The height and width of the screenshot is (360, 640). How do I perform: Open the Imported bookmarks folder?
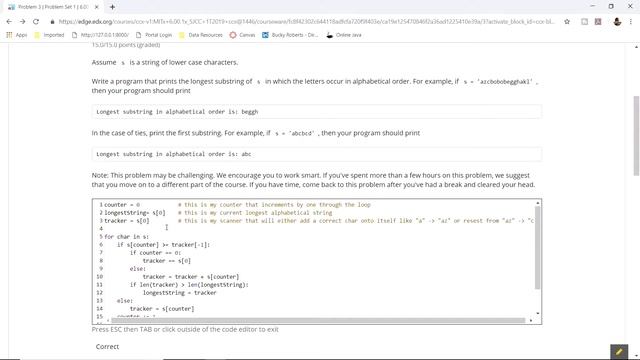[49, 35]
